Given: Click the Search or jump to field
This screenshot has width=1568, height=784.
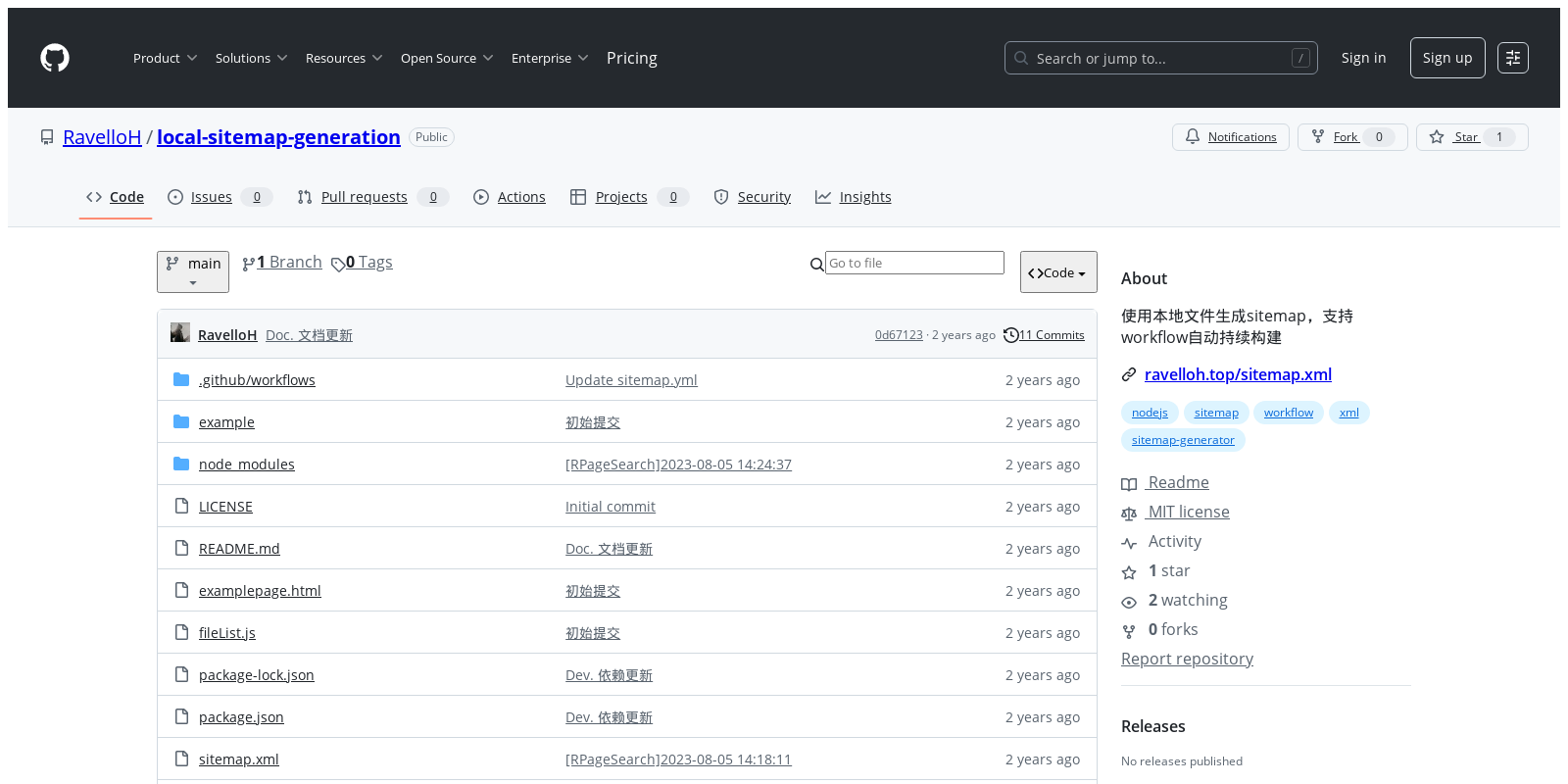Looking at the screenshot, I should tap(1161, 58).
